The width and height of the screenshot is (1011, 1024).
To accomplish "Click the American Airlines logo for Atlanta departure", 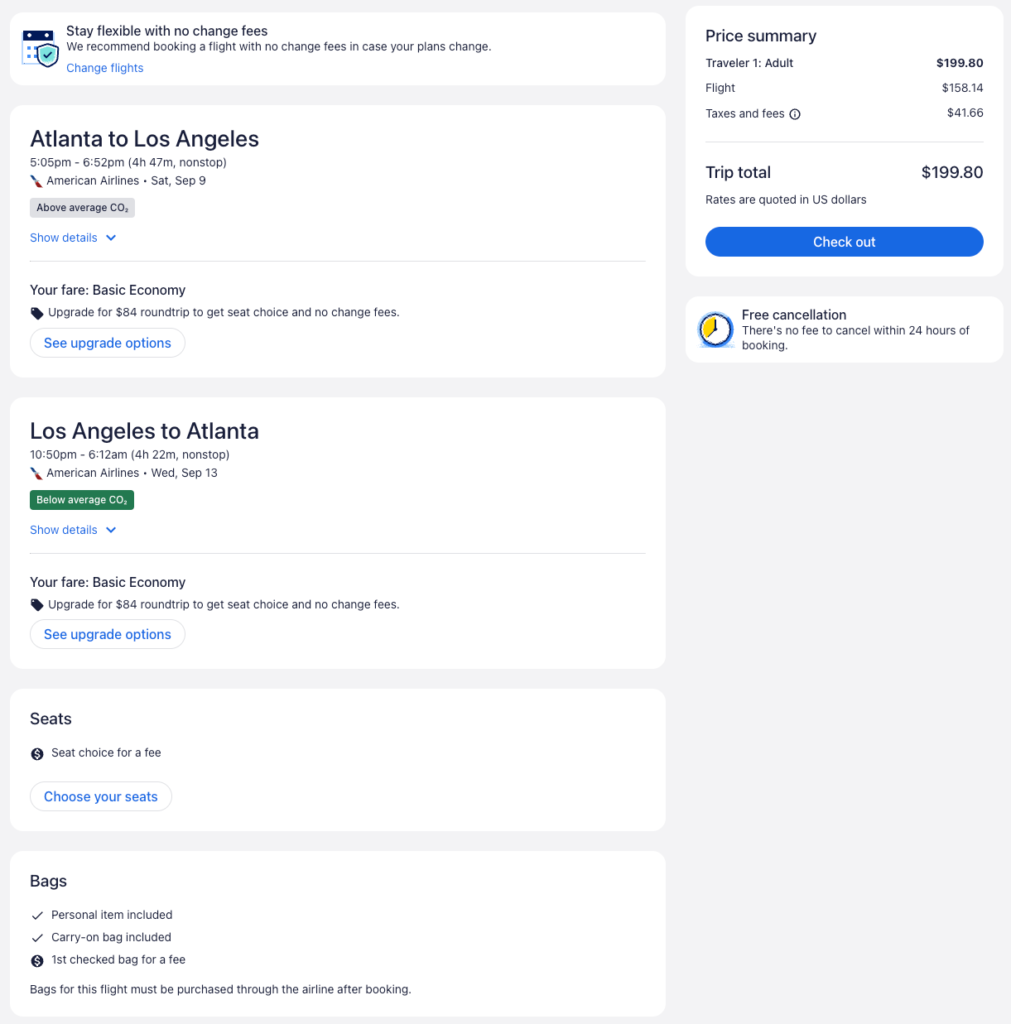I will pos(37,181).
